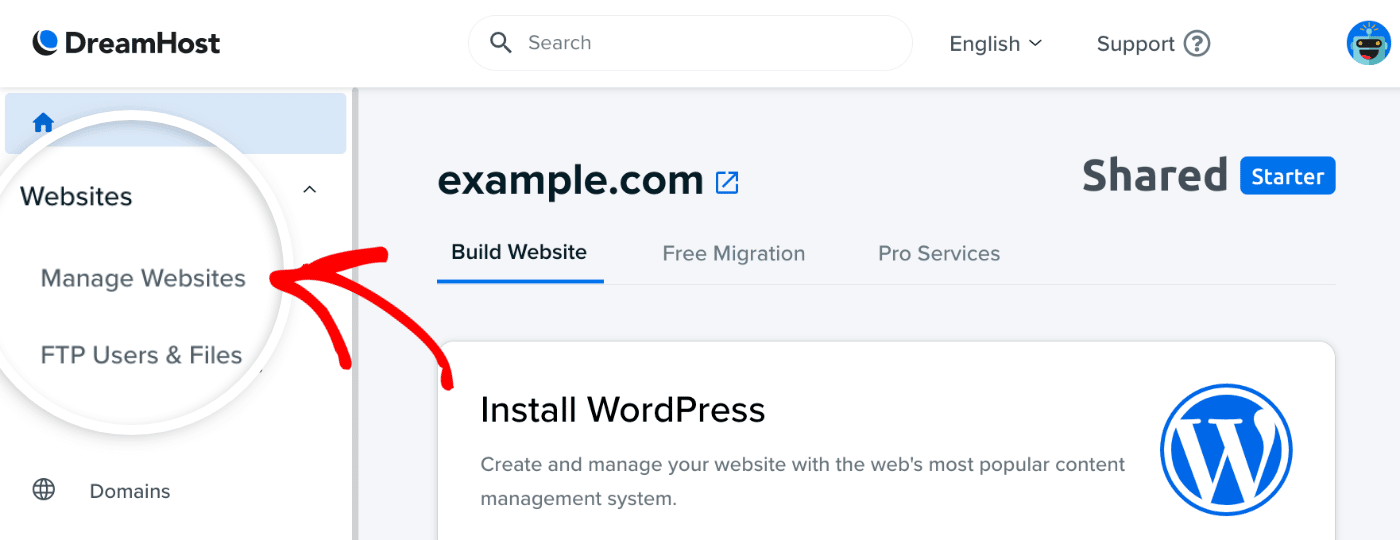Click the search magnifier icon

[500, 43]
